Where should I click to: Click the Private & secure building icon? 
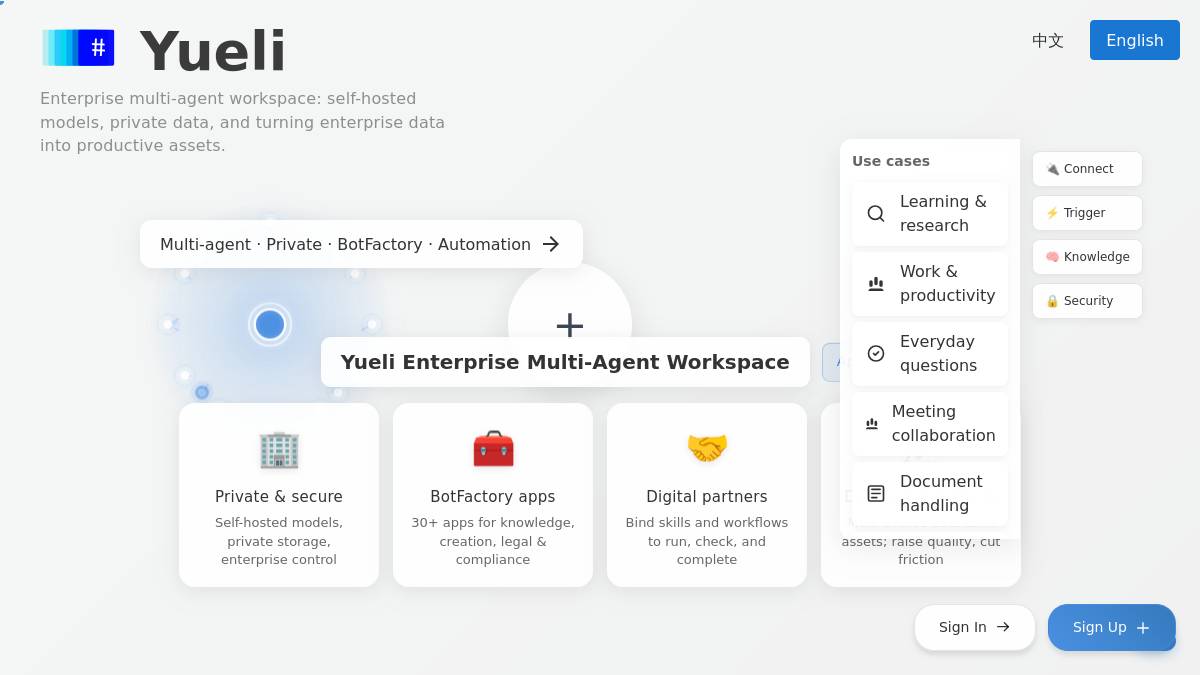pos(279,449)
